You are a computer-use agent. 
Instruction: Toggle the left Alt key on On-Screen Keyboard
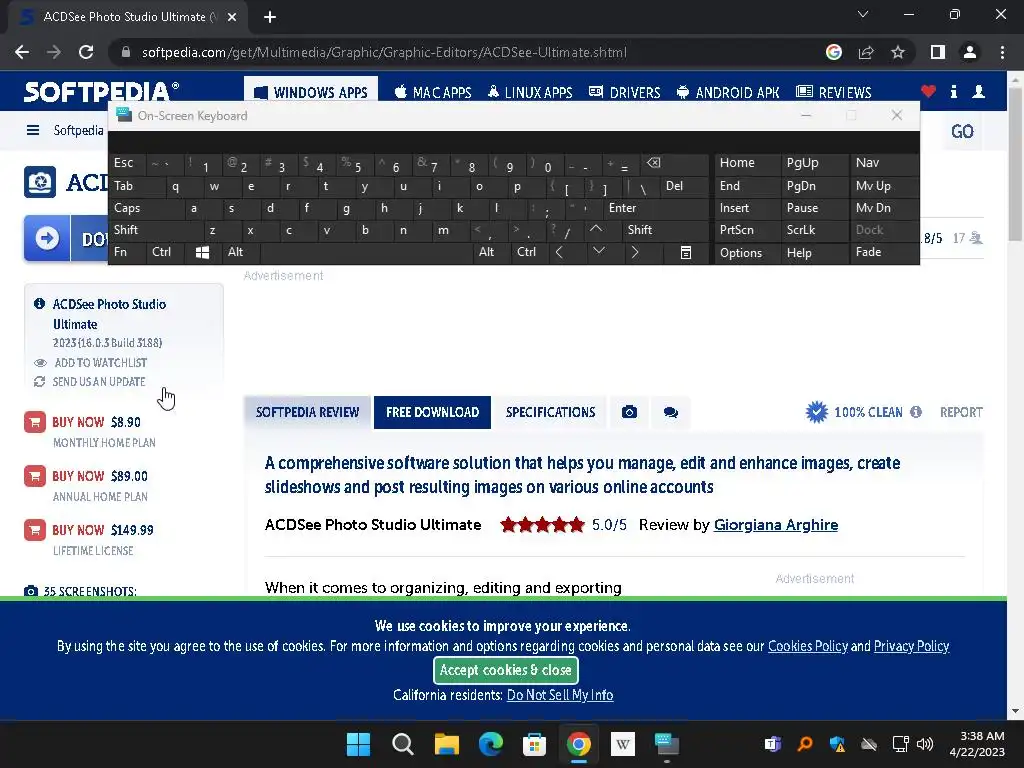pyautogui.click(x=241, y=251)
